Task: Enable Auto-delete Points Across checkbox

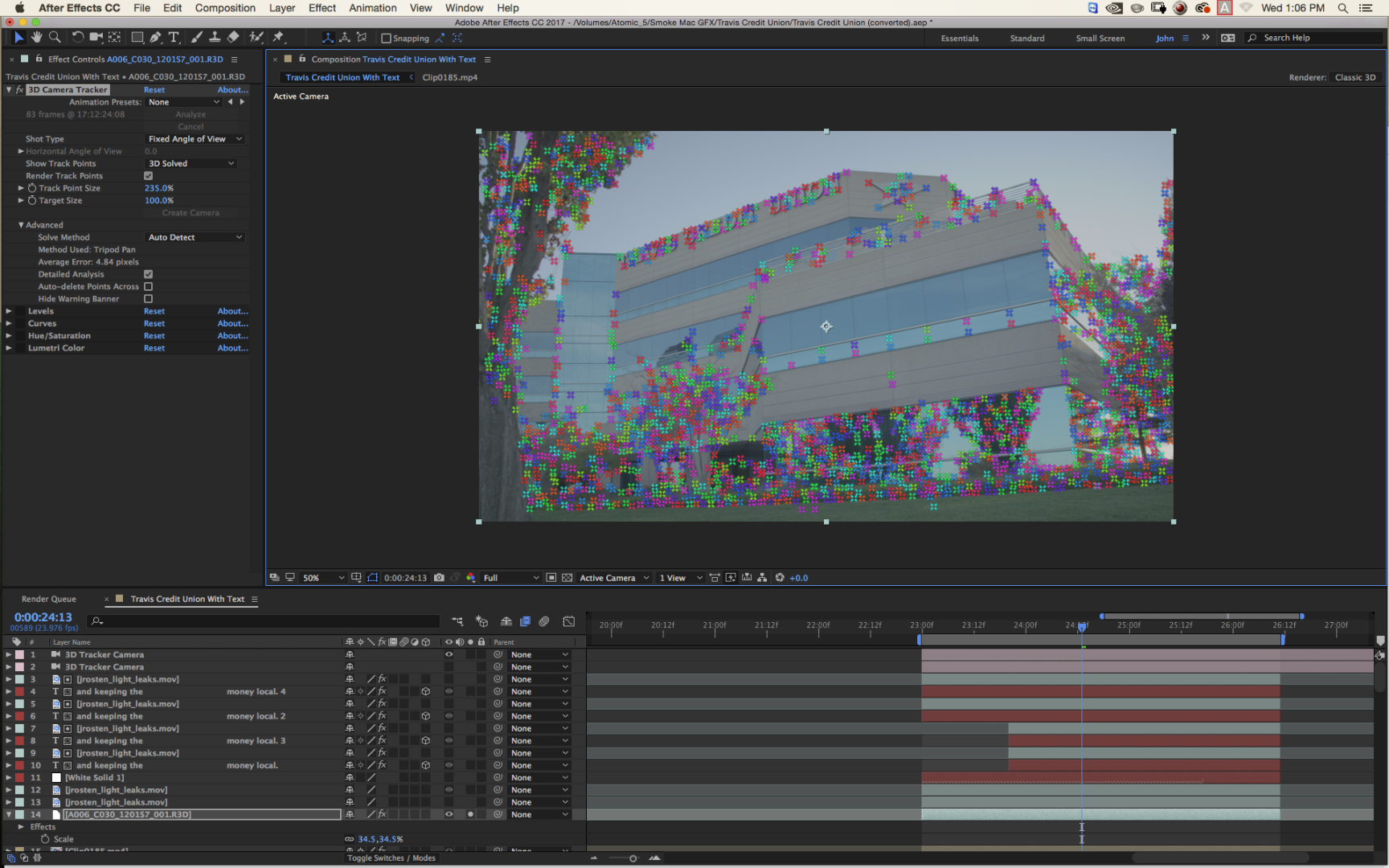Action: (148, 287)
